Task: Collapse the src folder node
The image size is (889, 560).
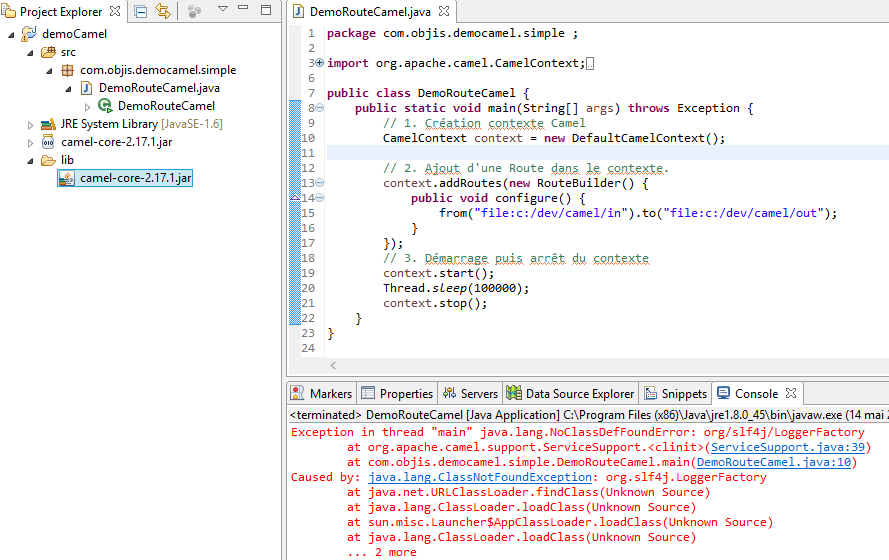Action: 31,53
